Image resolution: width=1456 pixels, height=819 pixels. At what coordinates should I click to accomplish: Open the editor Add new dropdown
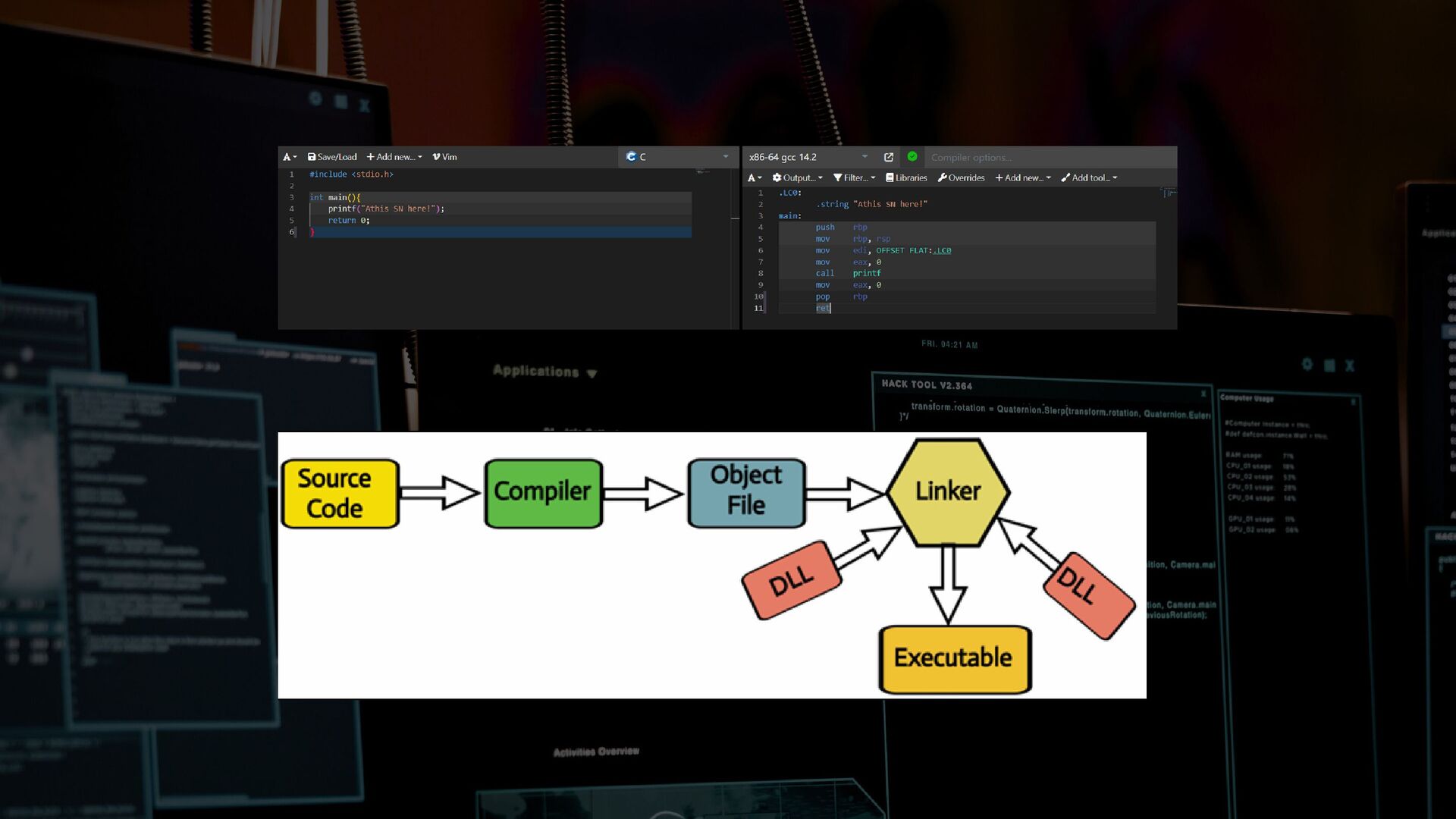point(394,157)
